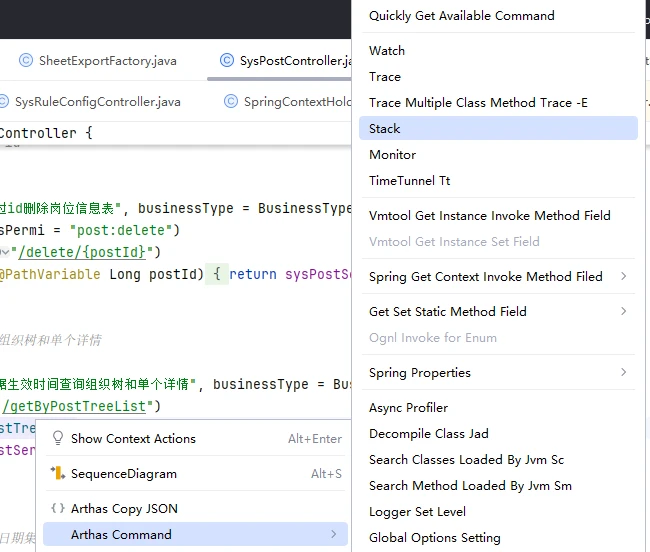The height and width of the screenshot is (552, 650).
Task: Click the SysPostController class icon
Action: click(226, 61)
